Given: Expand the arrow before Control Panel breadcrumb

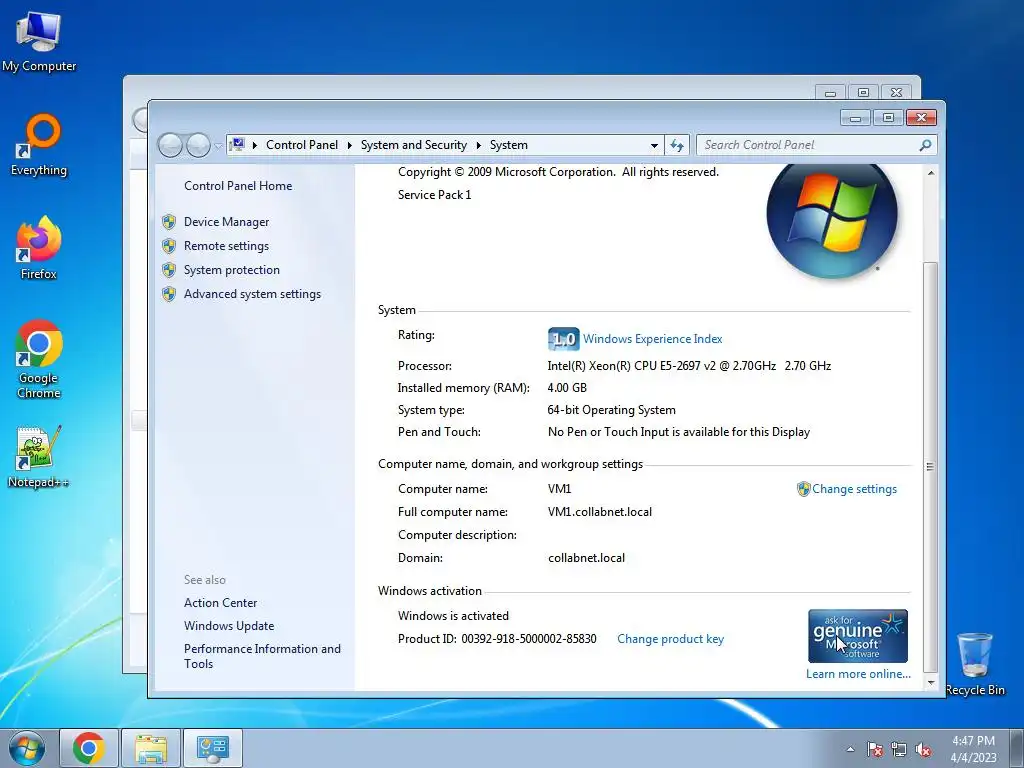Looking at the screenshot, I should pyautogui.click(x=255, y=145).
